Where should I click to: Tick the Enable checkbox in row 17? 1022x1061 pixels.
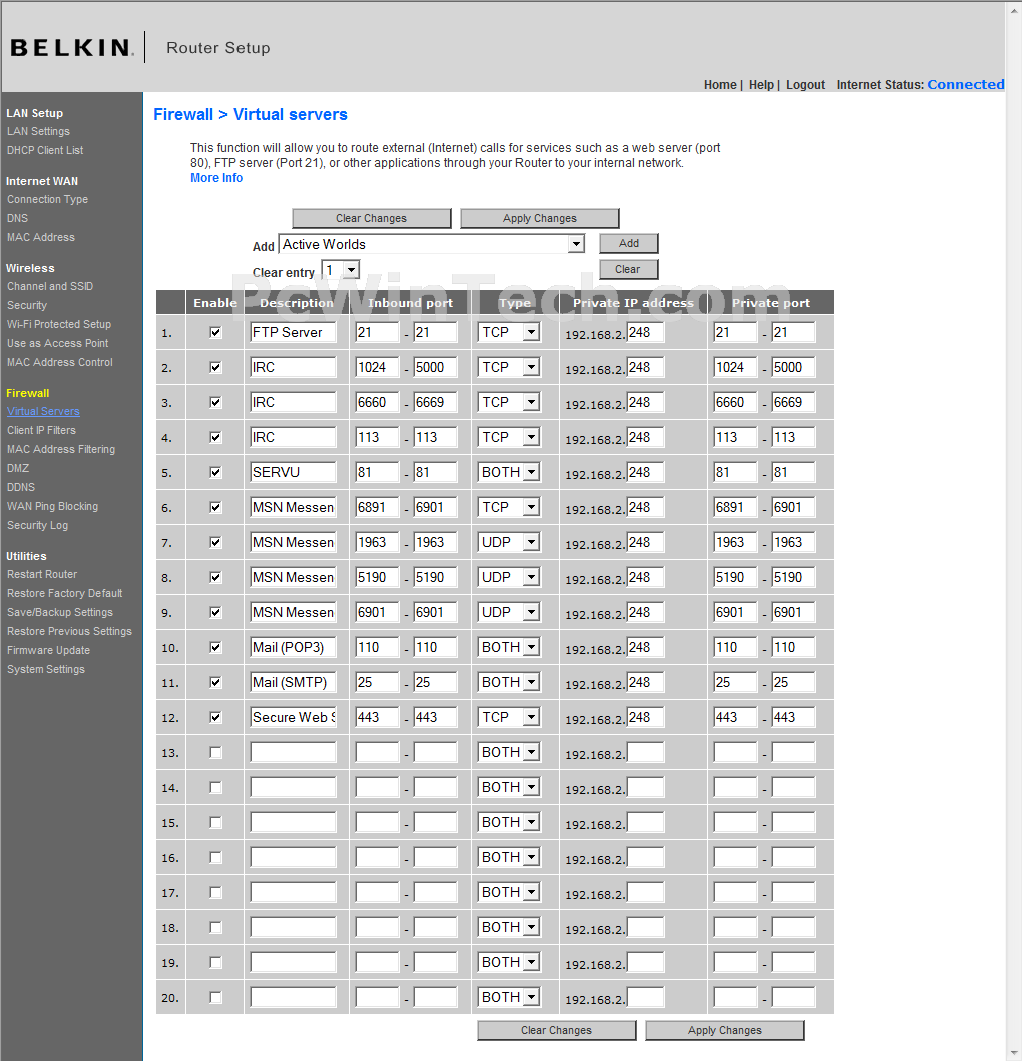[215, 893]
